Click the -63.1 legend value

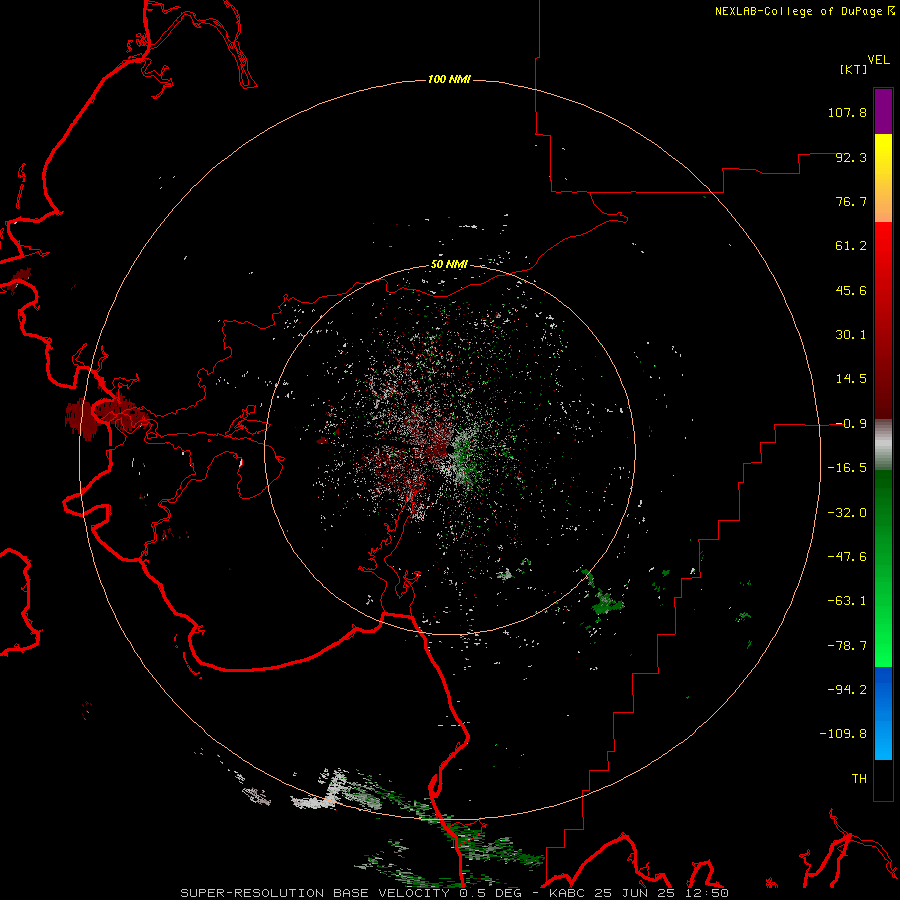coord(847,601)
